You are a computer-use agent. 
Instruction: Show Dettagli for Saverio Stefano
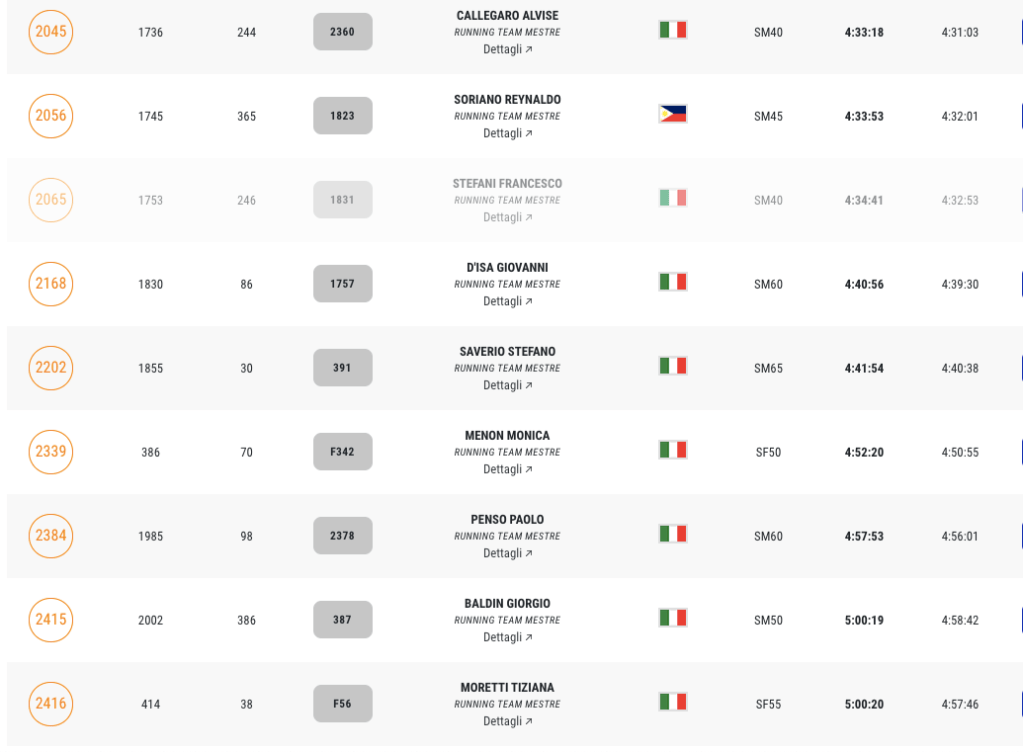click(x=508, y=385)
